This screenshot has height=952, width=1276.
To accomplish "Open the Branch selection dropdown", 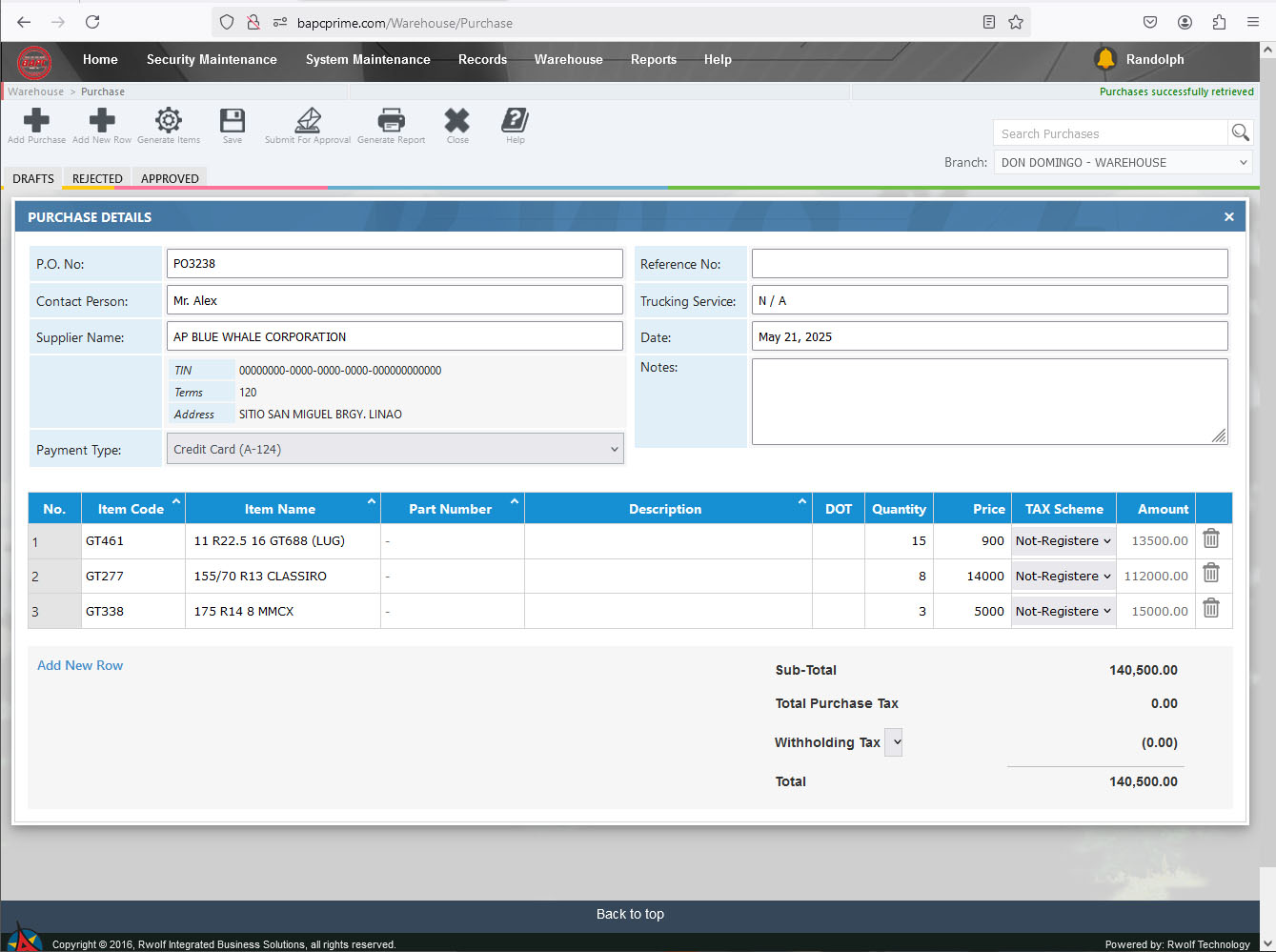I will 1123,162.
